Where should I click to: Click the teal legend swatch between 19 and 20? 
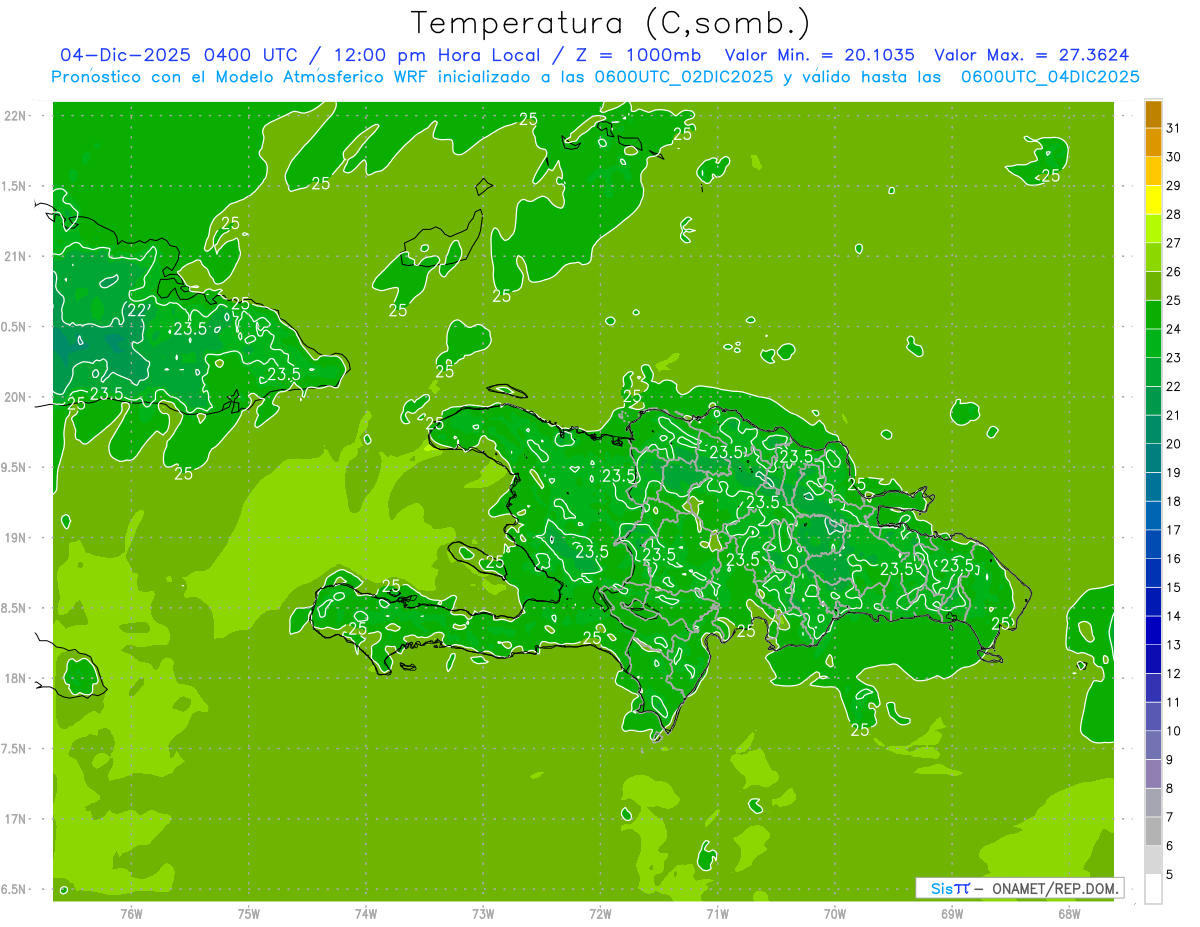pyautogui.click(x=1153, y=458)
